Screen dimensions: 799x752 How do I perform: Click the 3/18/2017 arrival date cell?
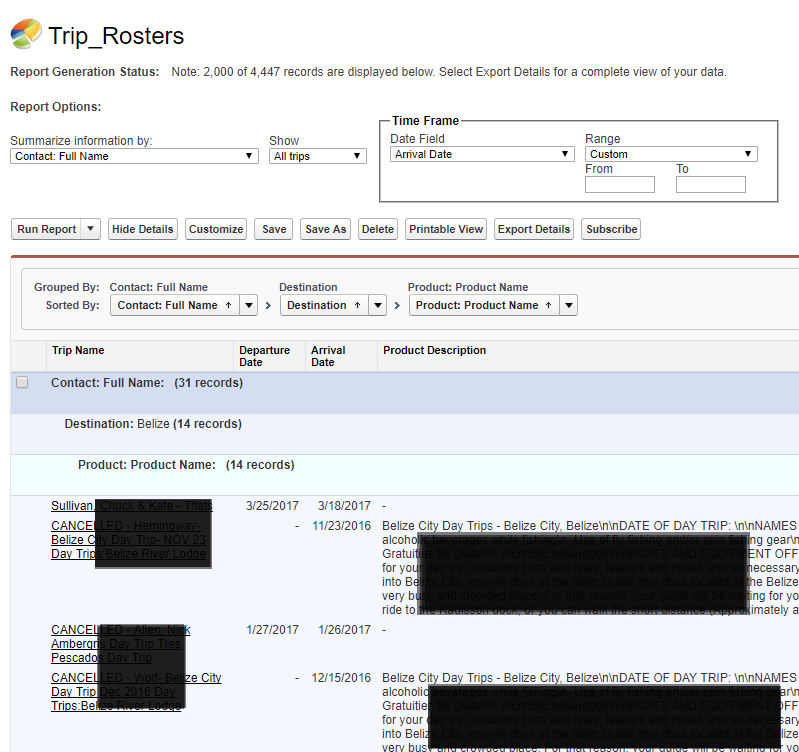344,505
